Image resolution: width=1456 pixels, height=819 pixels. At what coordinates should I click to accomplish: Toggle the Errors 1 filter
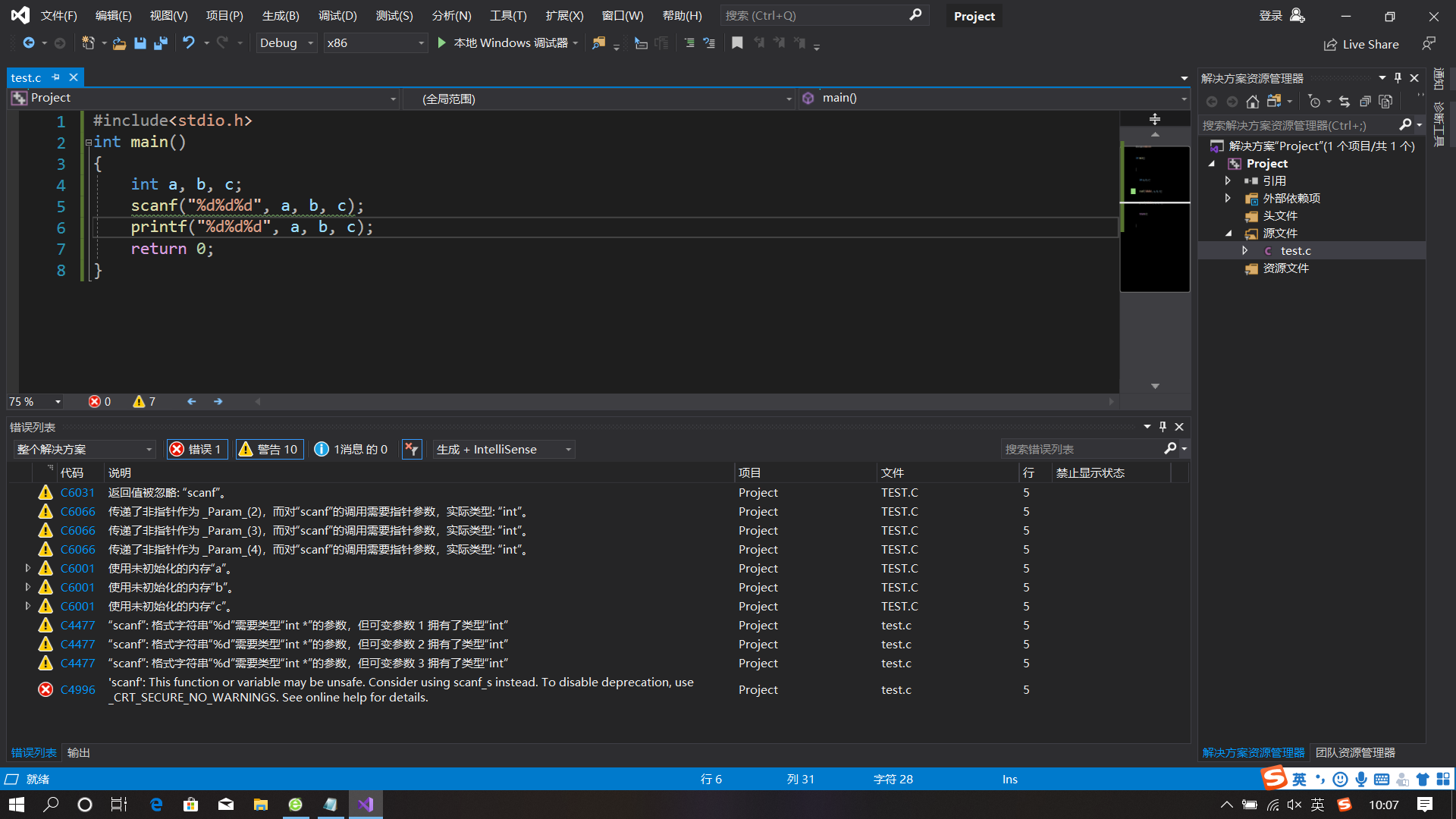[197, 450]
